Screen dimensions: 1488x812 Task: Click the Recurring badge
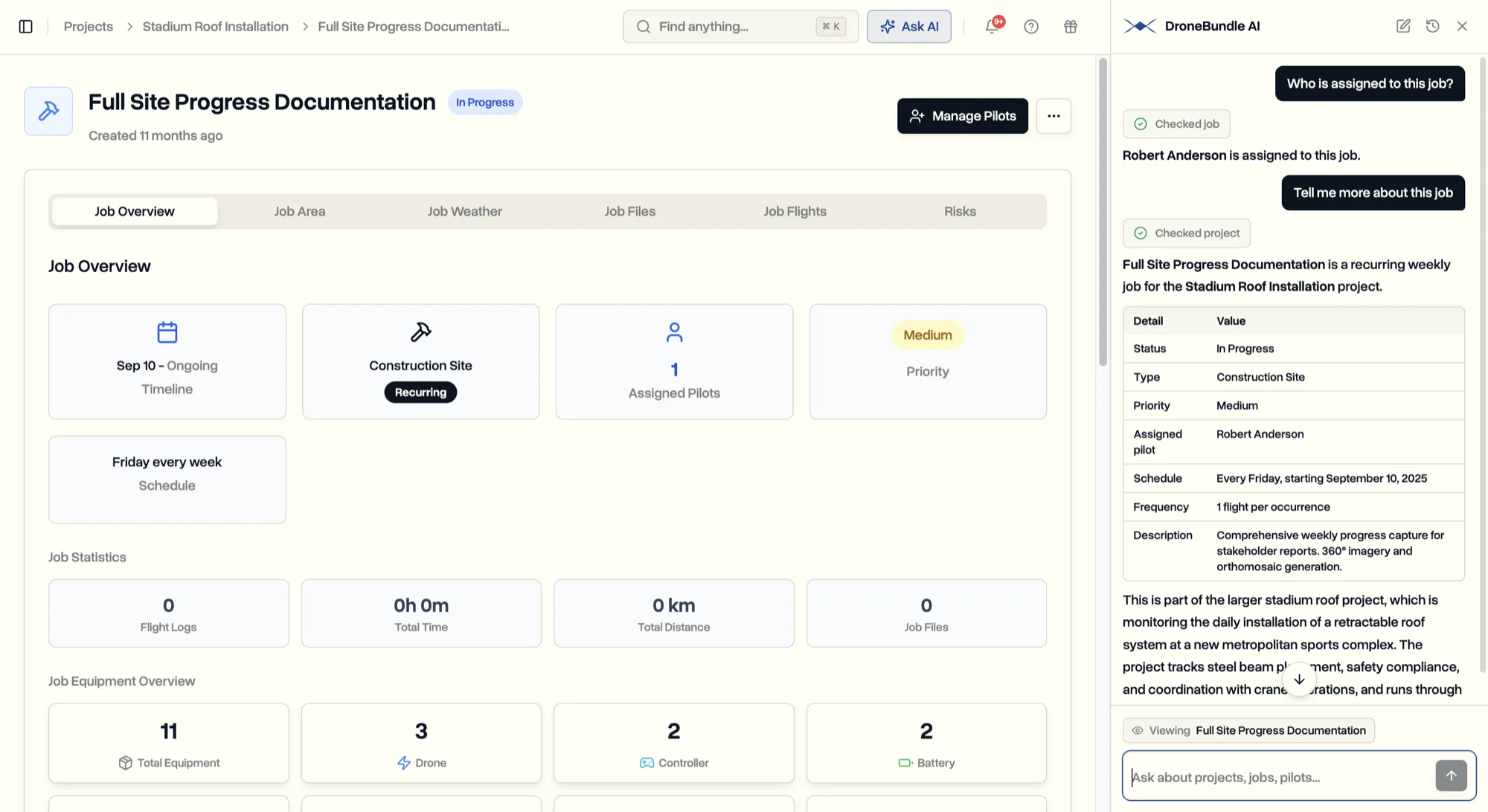click(420, 393)
